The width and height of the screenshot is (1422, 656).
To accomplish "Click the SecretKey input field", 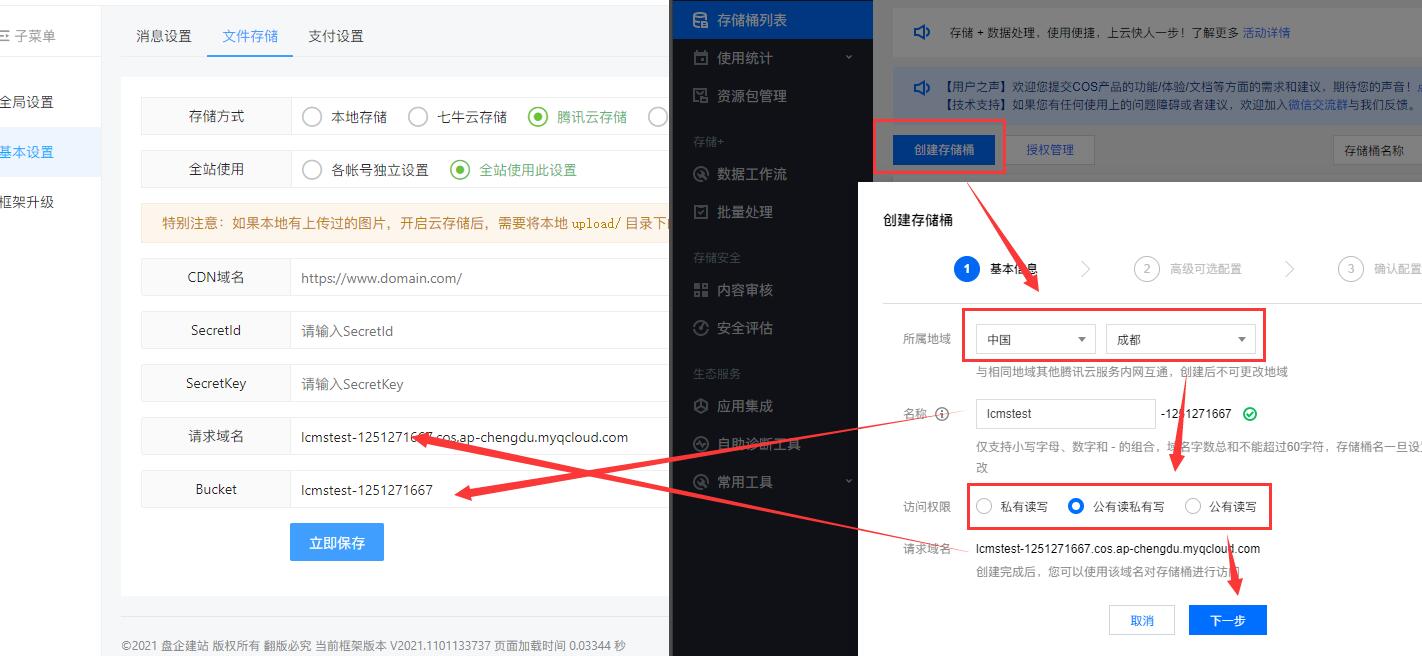I will tap(479, 384).
